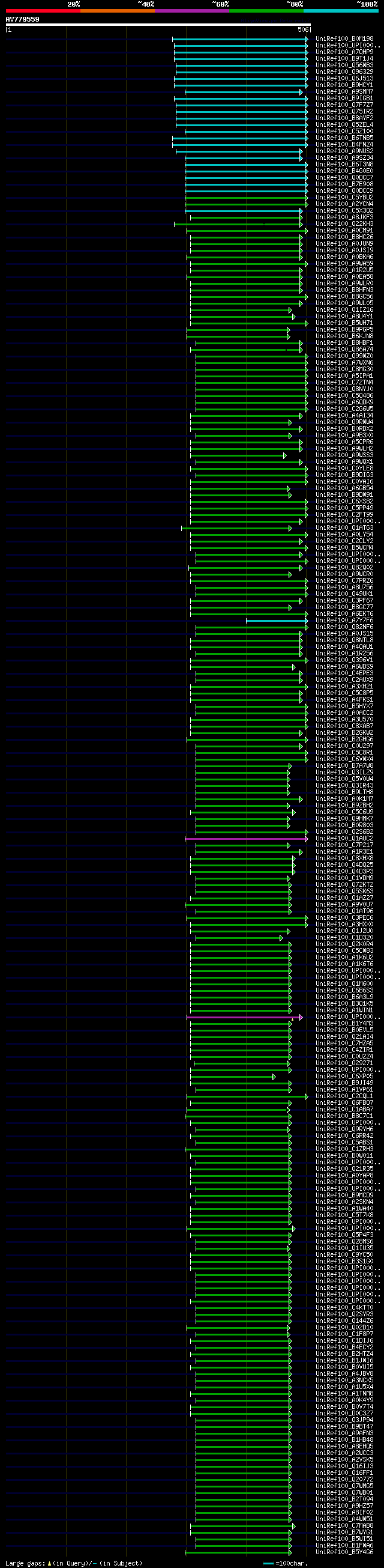Image resolution: width=384 pixels, height=1568 pixels.
Task: Click the purple alignment bar for UniRef100_Q1AUC2
Action: coord(246,839)
